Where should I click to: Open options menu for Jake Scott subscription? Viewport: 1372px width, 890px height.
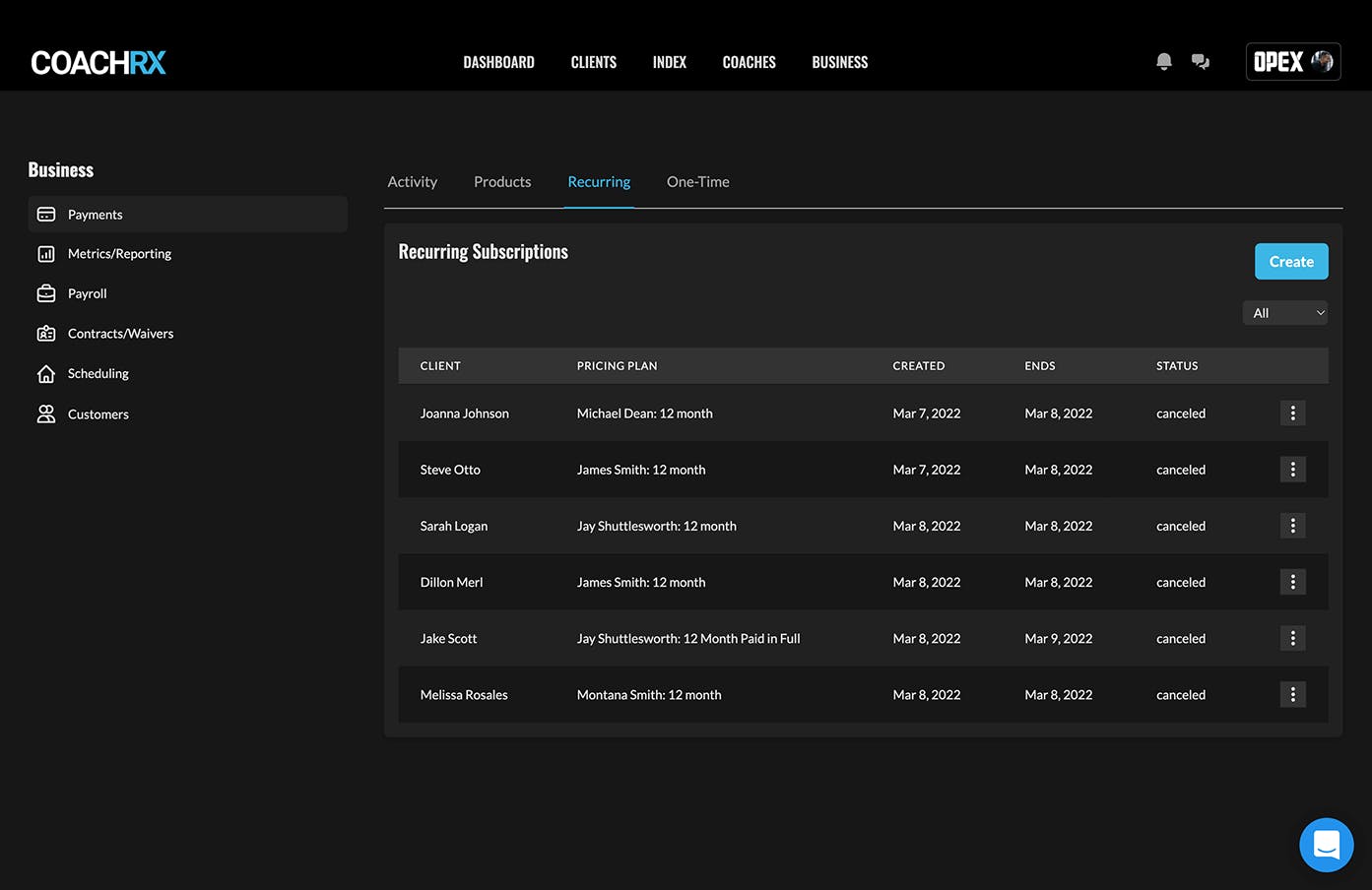[1292, 639]
